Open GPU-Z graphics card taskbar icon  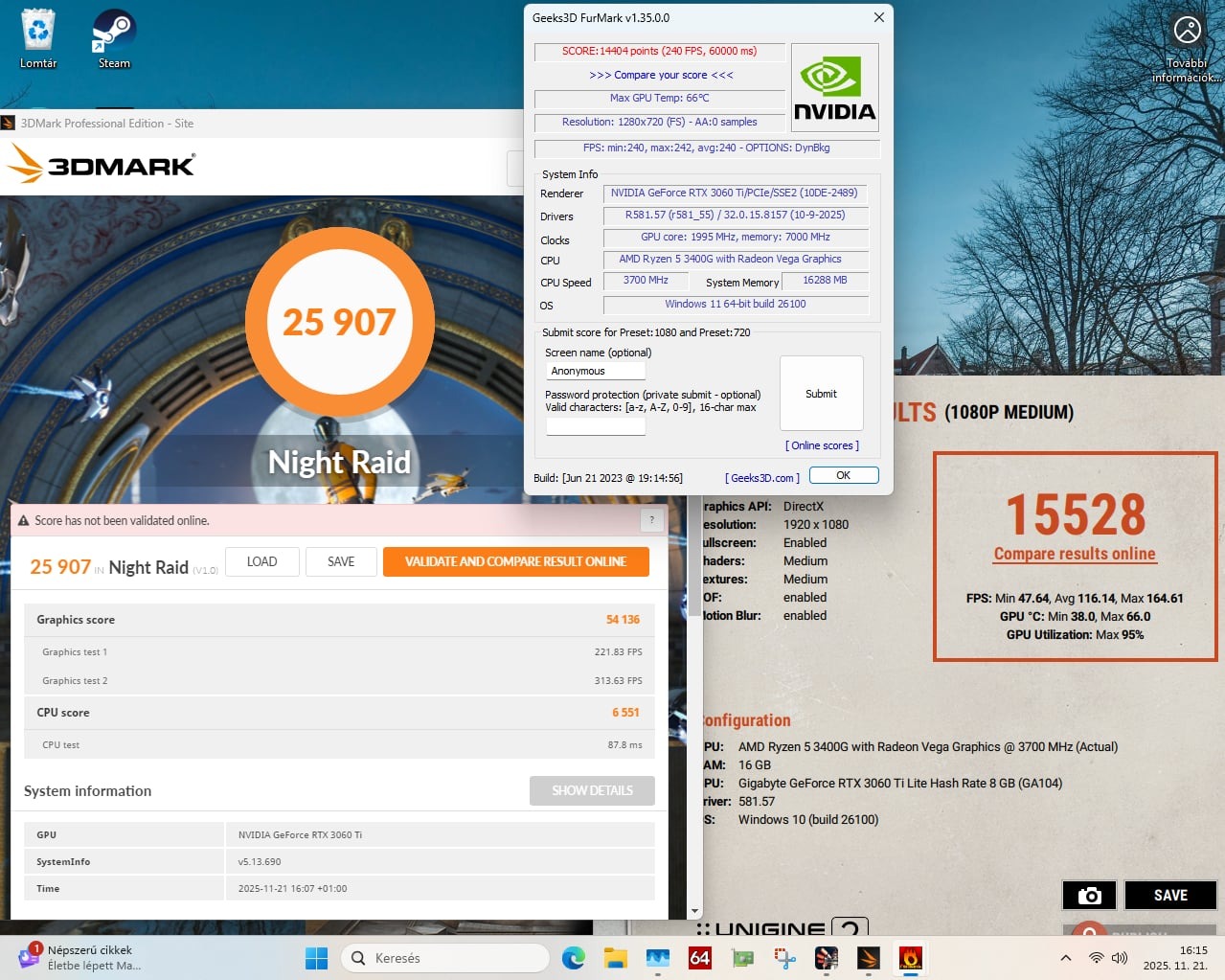tap(742, 958)
